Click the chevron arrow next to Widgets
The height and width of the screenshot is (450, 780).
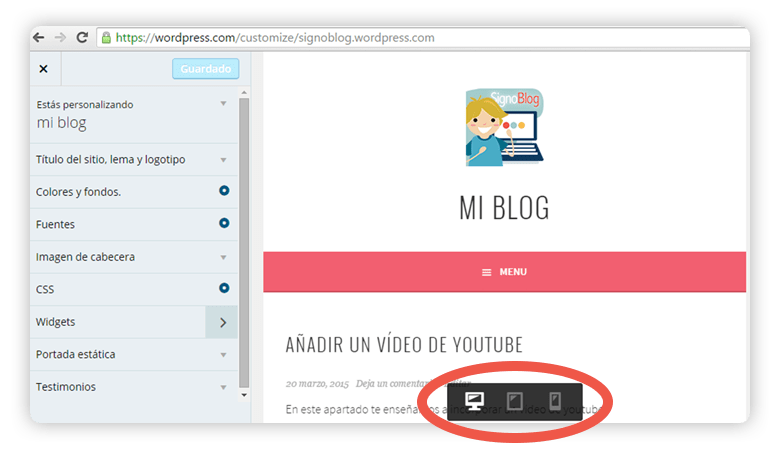pos(222,322)
